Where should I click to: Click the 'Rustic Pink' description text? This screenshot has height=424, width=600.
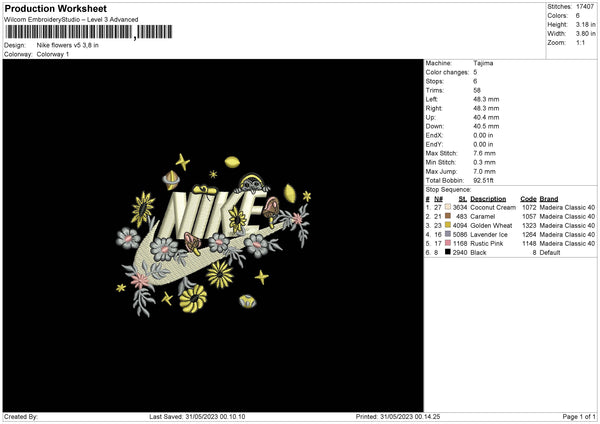tap(487, 243)
